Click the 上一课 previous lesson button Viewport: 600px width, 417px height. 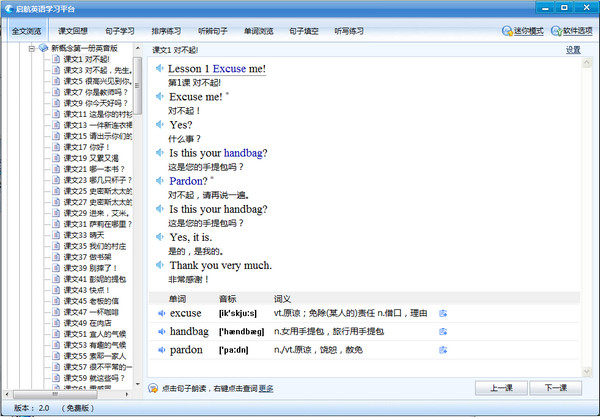tap(502, 388)
